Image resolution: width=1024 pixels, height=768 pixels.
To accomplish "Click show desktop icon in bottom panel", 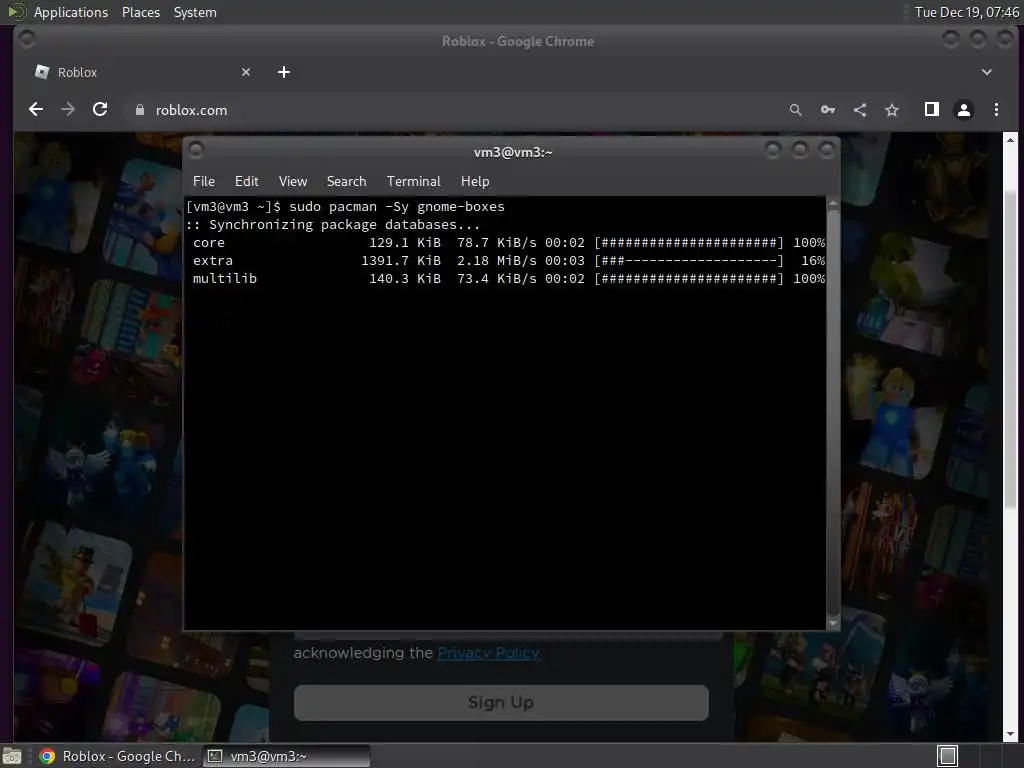I will [x=12, y=756].
